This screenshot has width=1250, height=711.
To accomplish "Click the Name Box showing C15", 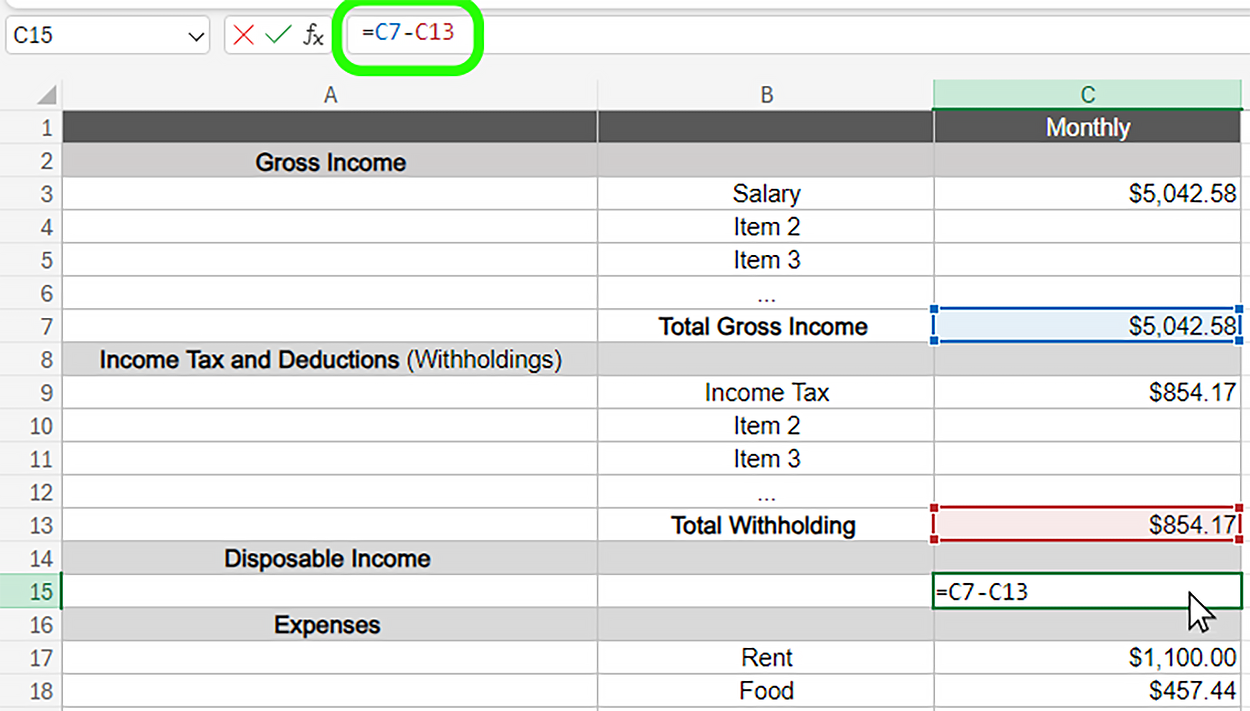I will (x=108, y=35).
